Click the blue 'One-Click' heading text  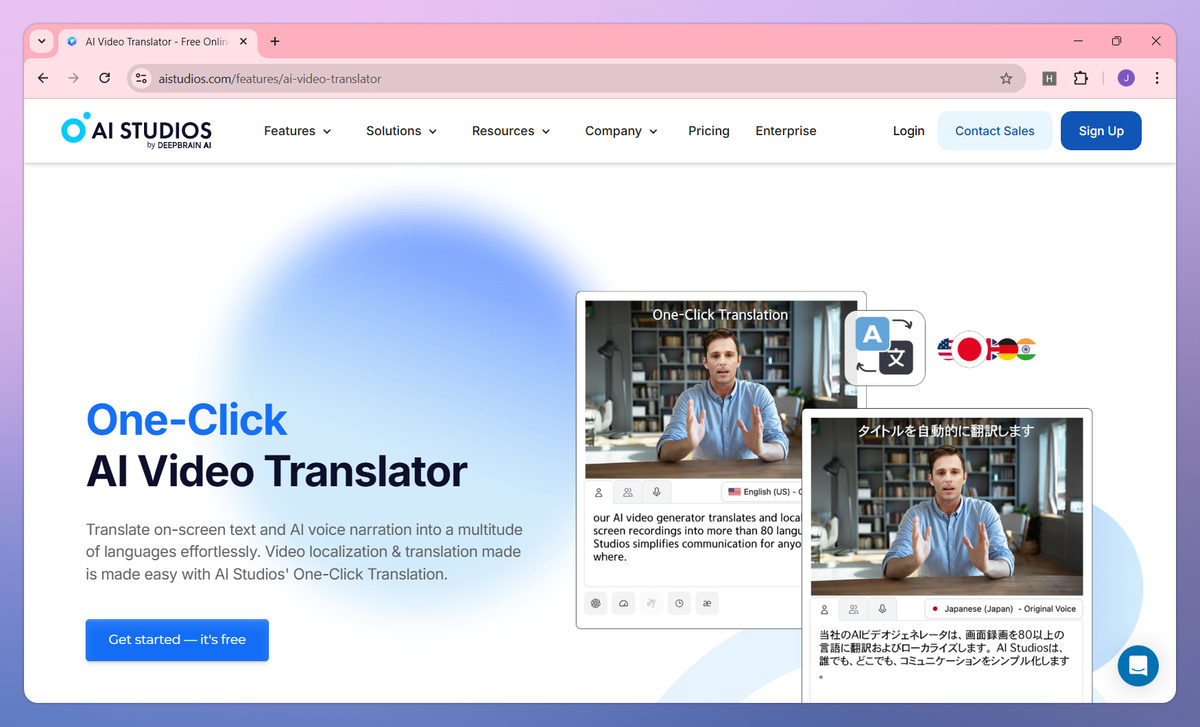coord(187,419)
